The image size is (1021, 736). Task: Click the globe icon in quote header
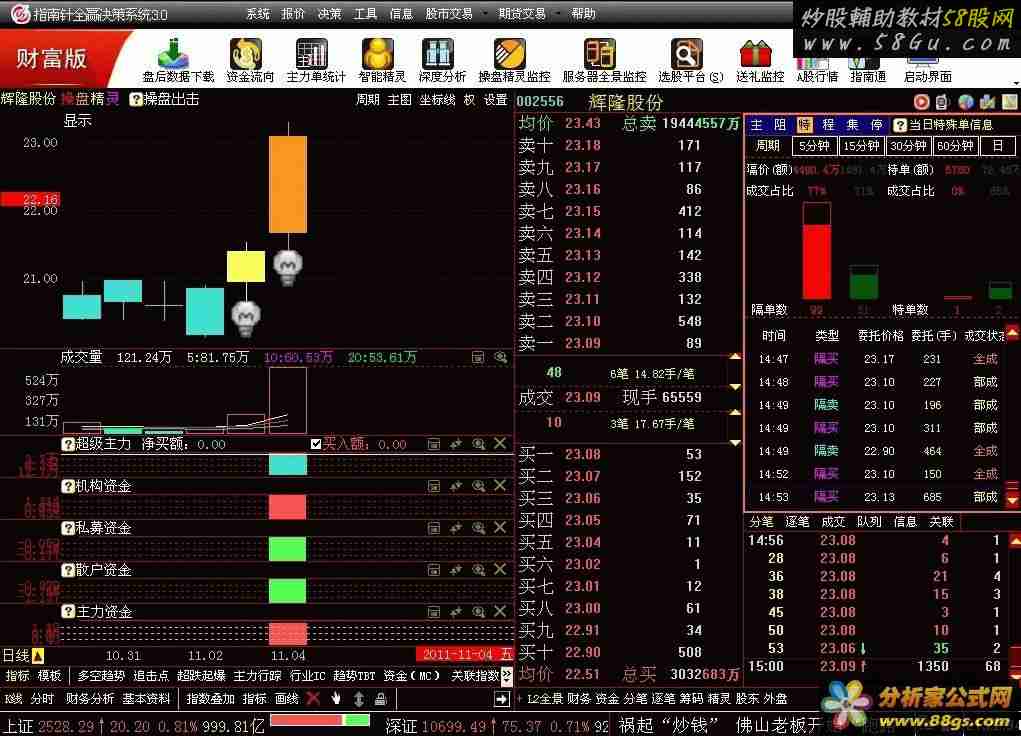(x=966, y=102)
